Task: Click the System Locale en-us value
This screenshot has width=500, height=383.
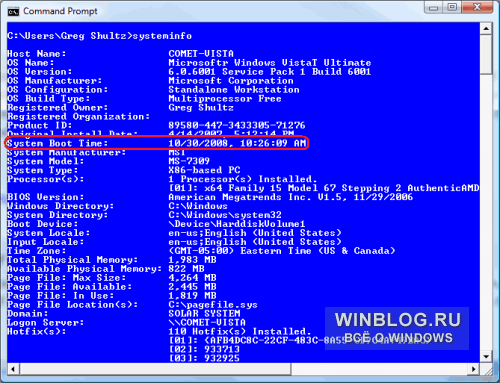Action: [x=255, y=233]
